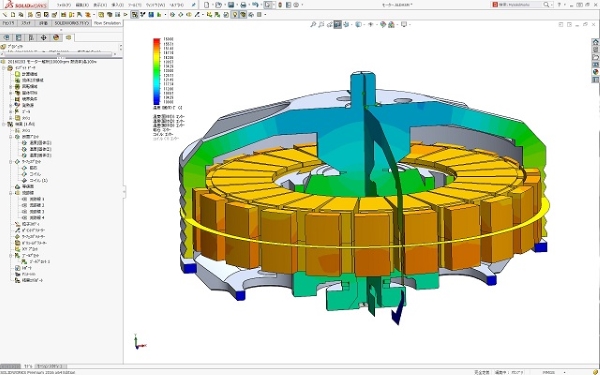This screenshot has height=375, width=600.
Task: Switch to the SOLIDWORKS Add-ins tab
Action: pyautogui.click(x=72, y=23)
